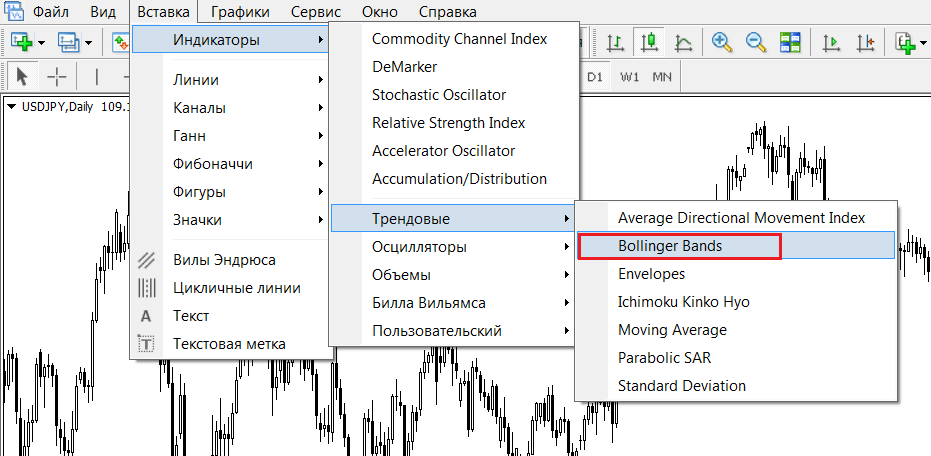Switch chart to Bar Chart view
This screenshot has width=931, height=456.
(x=616, y=42)
